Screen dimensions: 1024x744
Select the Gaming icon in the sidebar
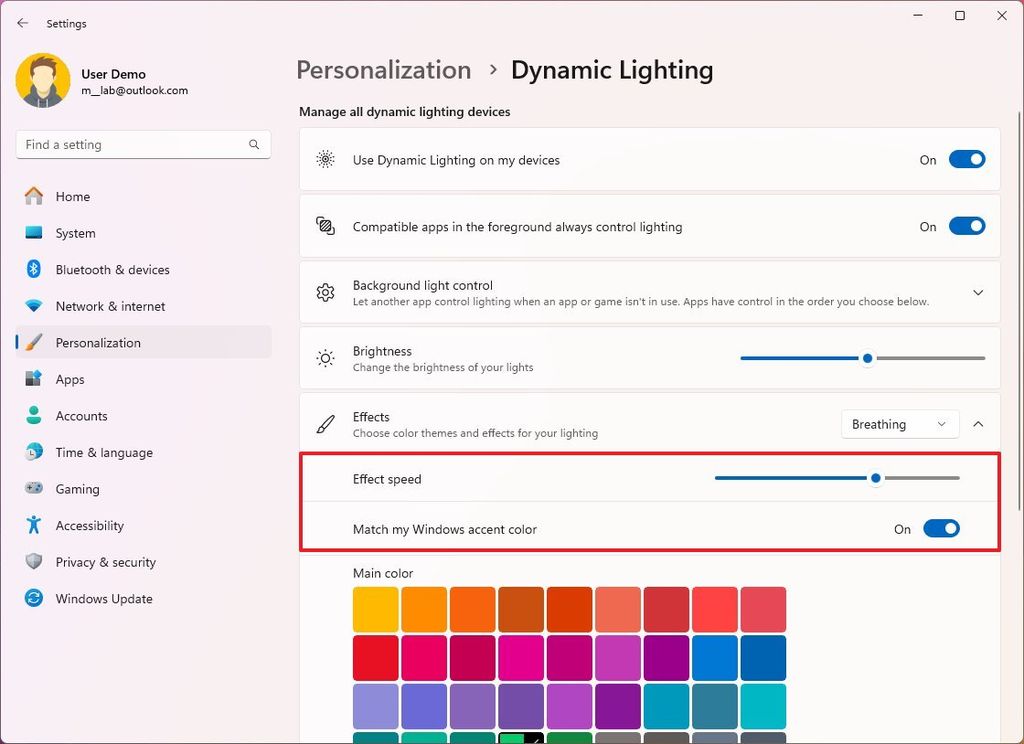click(34, 489)
